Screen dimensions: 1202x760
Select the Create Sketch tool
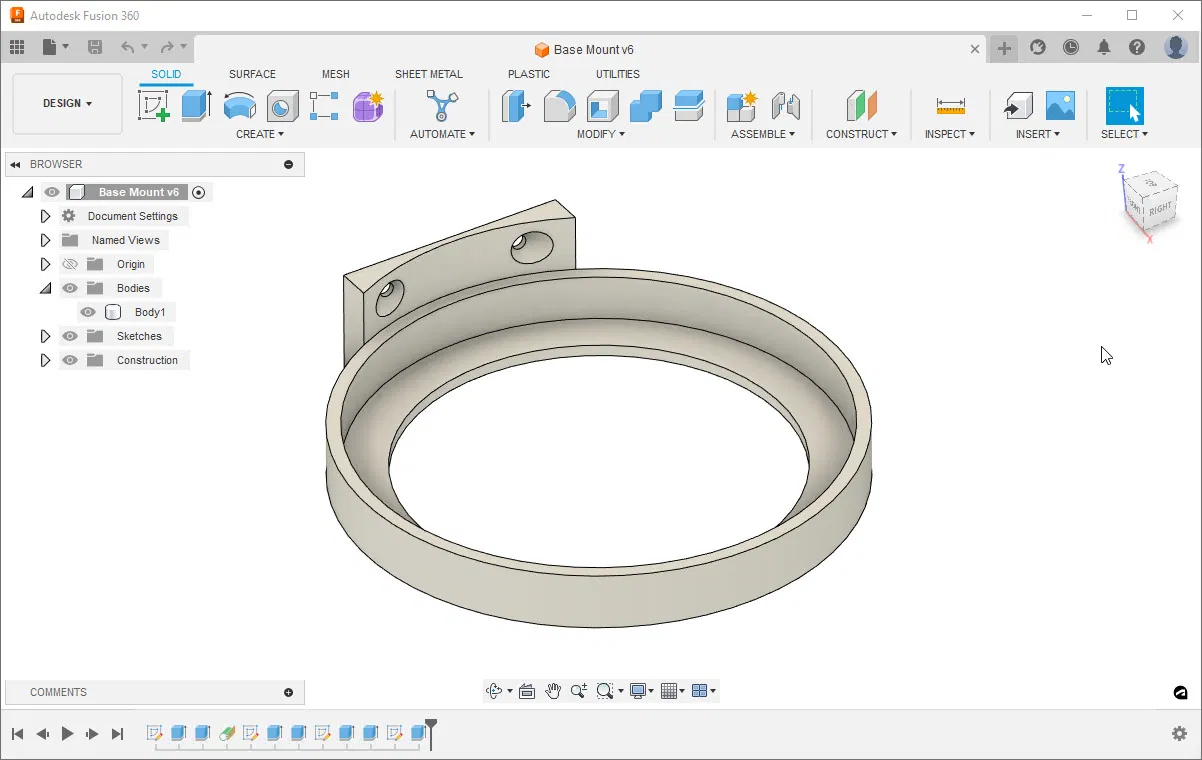point(154,105)
